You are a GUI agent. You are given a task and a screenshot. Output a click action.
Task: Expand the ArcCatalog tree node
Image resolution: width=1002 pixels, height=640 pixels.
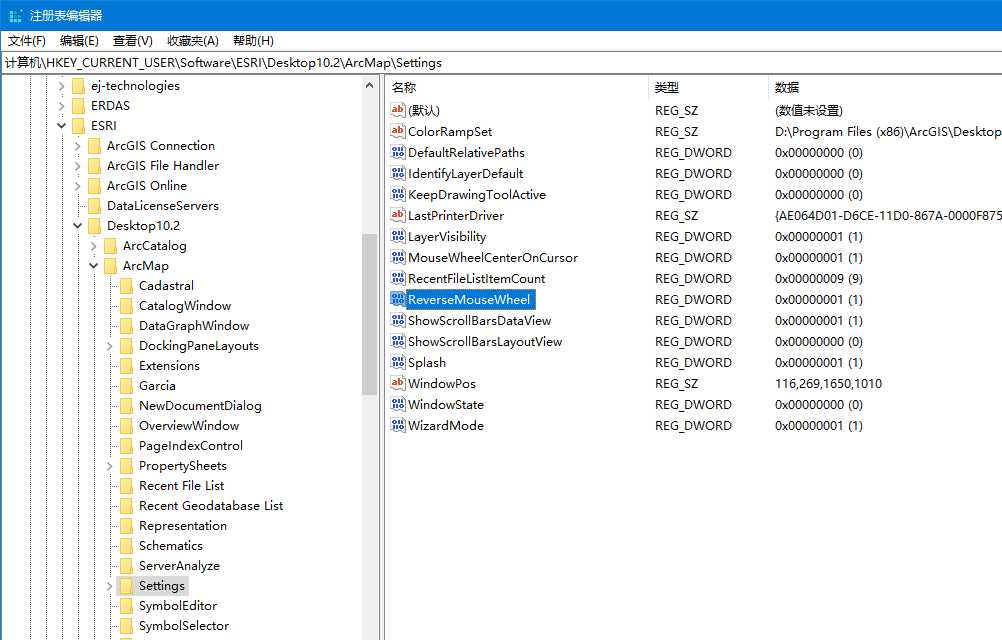(x=93, y=246)
